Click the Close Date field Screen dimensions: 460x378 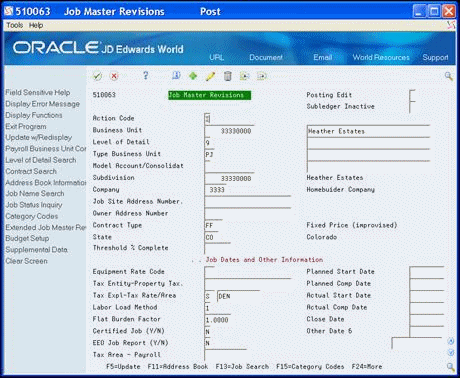click(427, 320)
